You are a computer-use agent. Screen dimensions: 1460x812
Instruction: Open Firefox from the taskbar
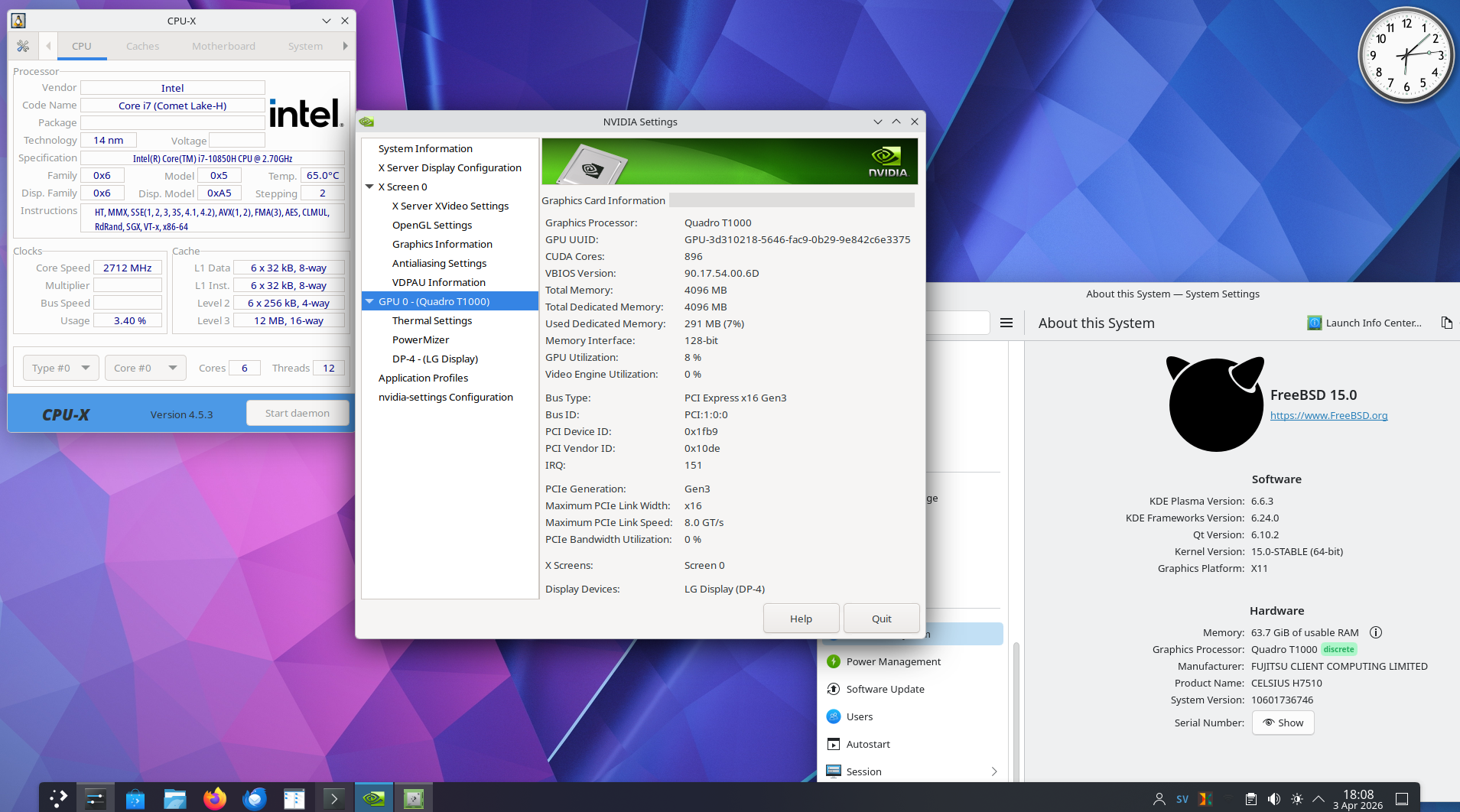[215, 799]
